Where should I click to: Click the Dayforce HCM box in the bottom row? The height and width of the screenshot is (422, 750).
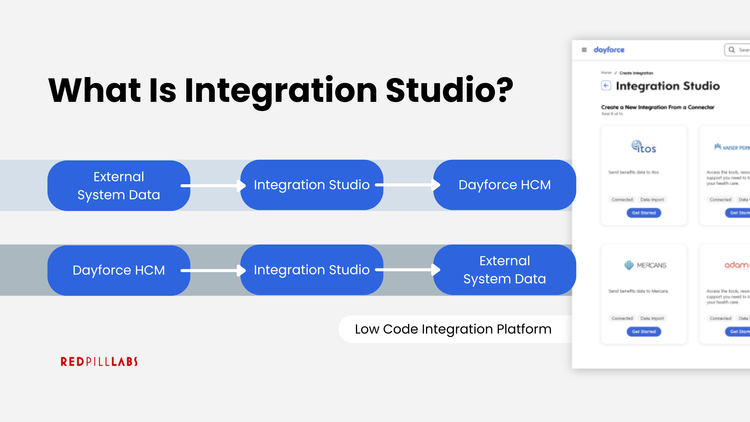click(x=119, y=270)
